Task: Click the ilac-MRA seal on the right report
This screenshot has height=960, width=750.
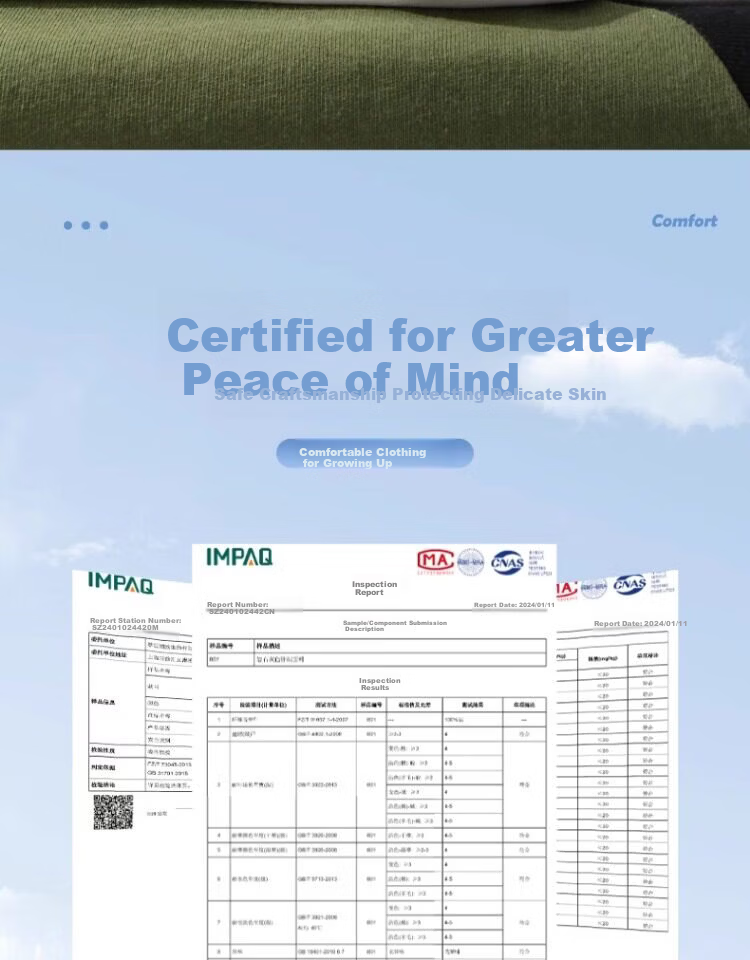Action: (594, 588)
